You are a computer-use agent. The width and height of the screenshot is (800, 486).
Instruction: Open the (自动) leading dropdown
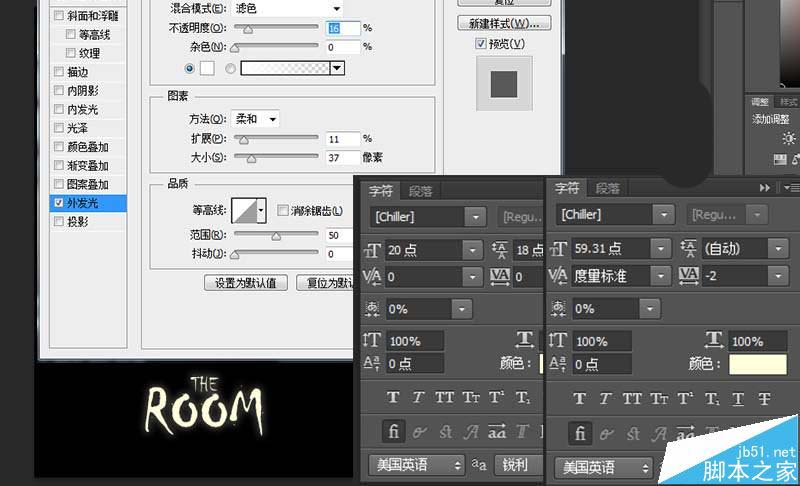[779, 248]
